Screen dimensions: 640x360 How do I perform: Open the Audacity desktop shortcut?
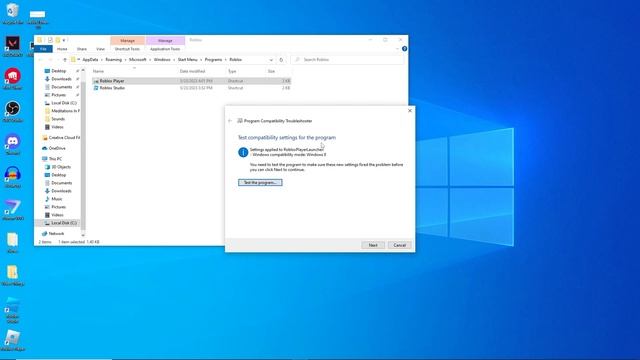(13, 177)
